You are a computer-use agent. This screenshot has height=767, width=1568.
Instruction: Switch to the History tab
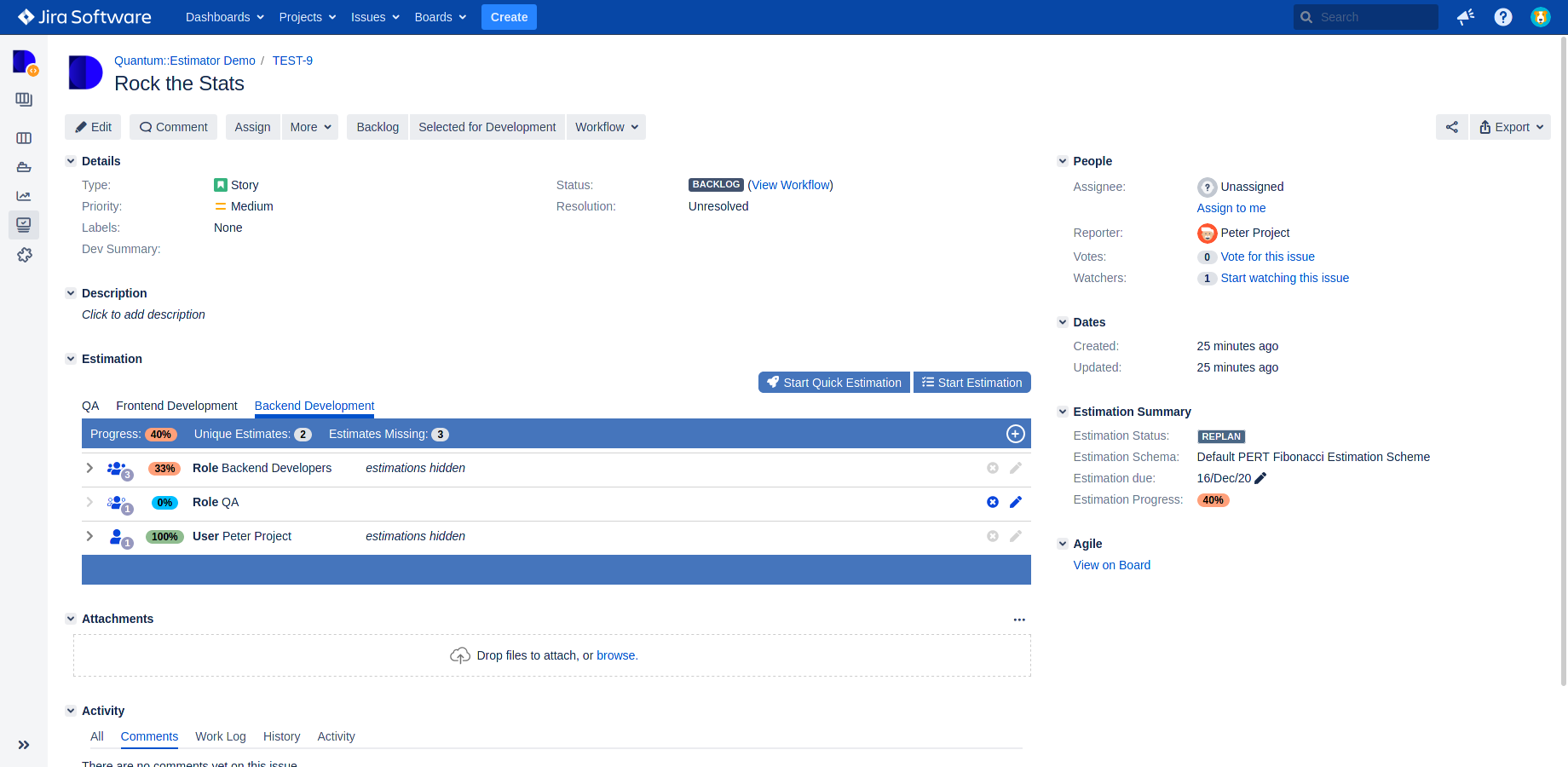(281, 736)
